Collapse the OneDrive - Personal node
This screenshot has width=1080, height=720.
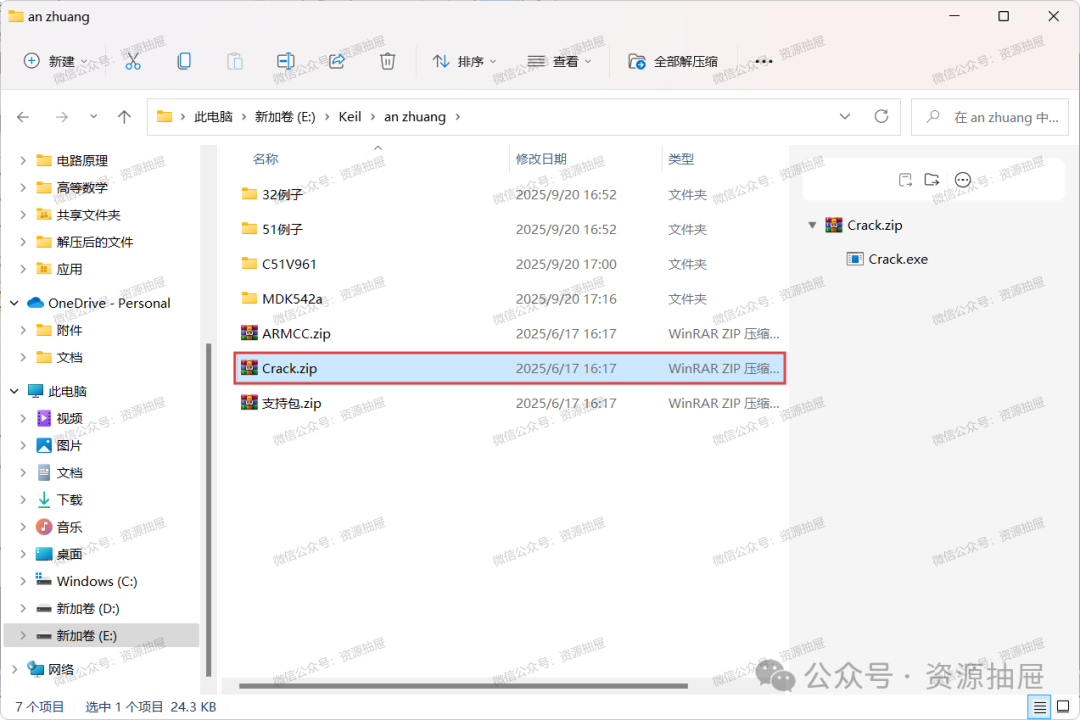[14, 303]
